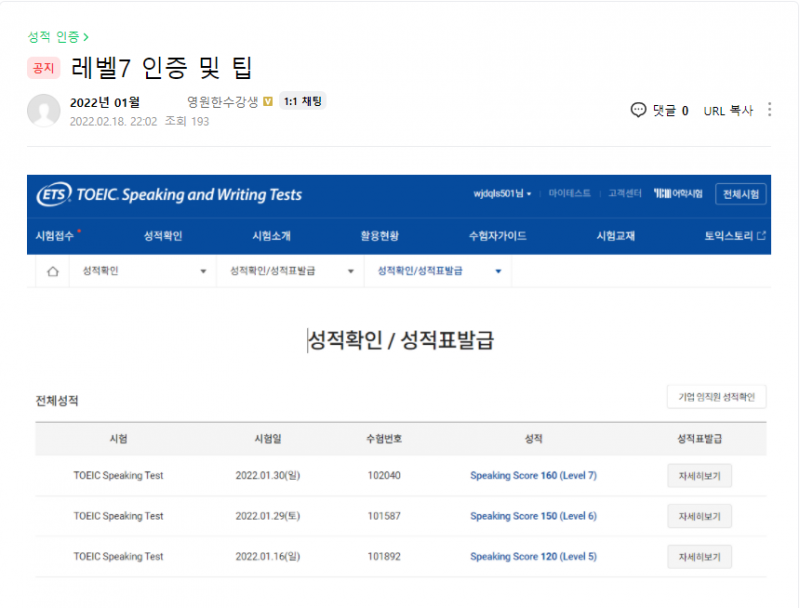Click the 1:1 채팅 button
This screenshot has width=800, height=608.
pos(303,102)
